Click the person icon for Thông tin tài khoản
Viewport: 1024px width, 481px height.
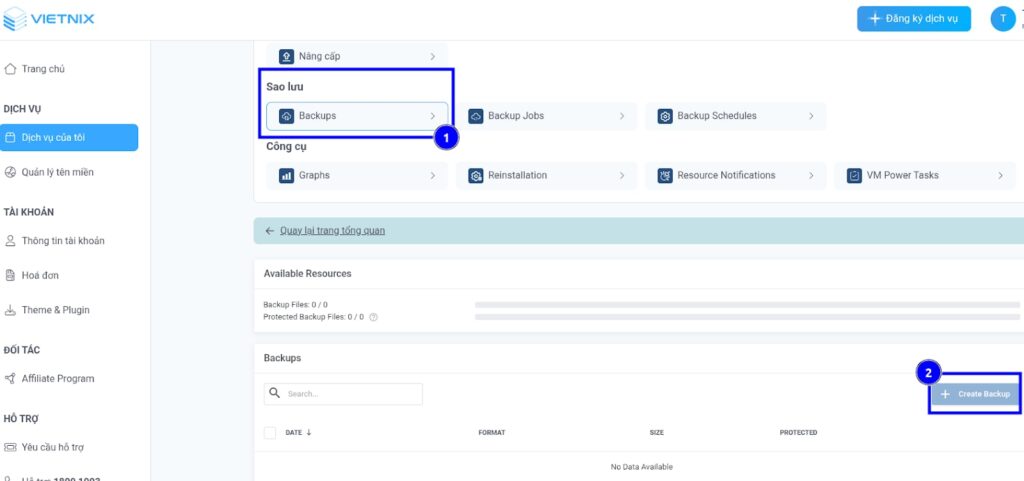click(10, 241)
